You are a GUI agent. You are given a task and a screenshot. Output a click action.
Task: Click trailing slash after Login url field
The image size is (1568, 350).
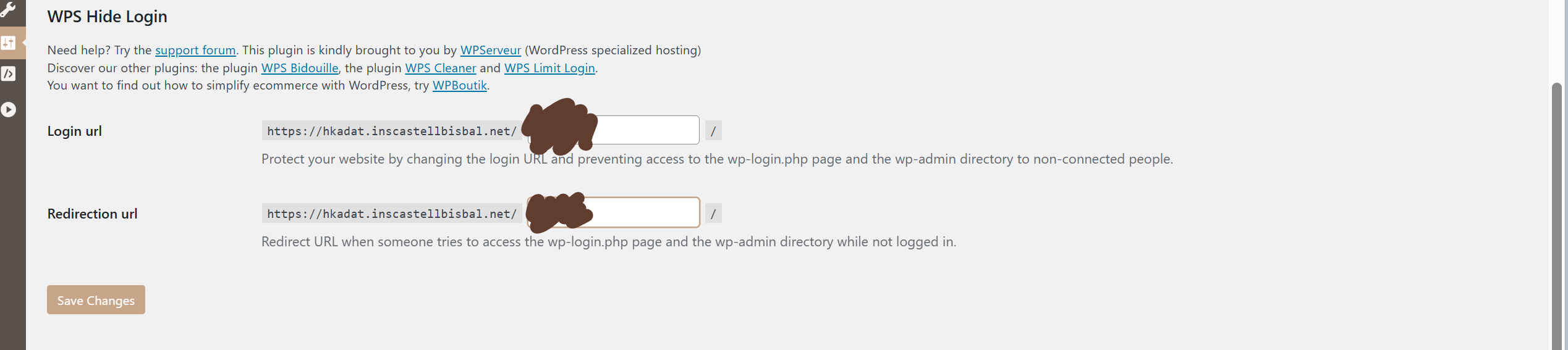click(713, 131)
